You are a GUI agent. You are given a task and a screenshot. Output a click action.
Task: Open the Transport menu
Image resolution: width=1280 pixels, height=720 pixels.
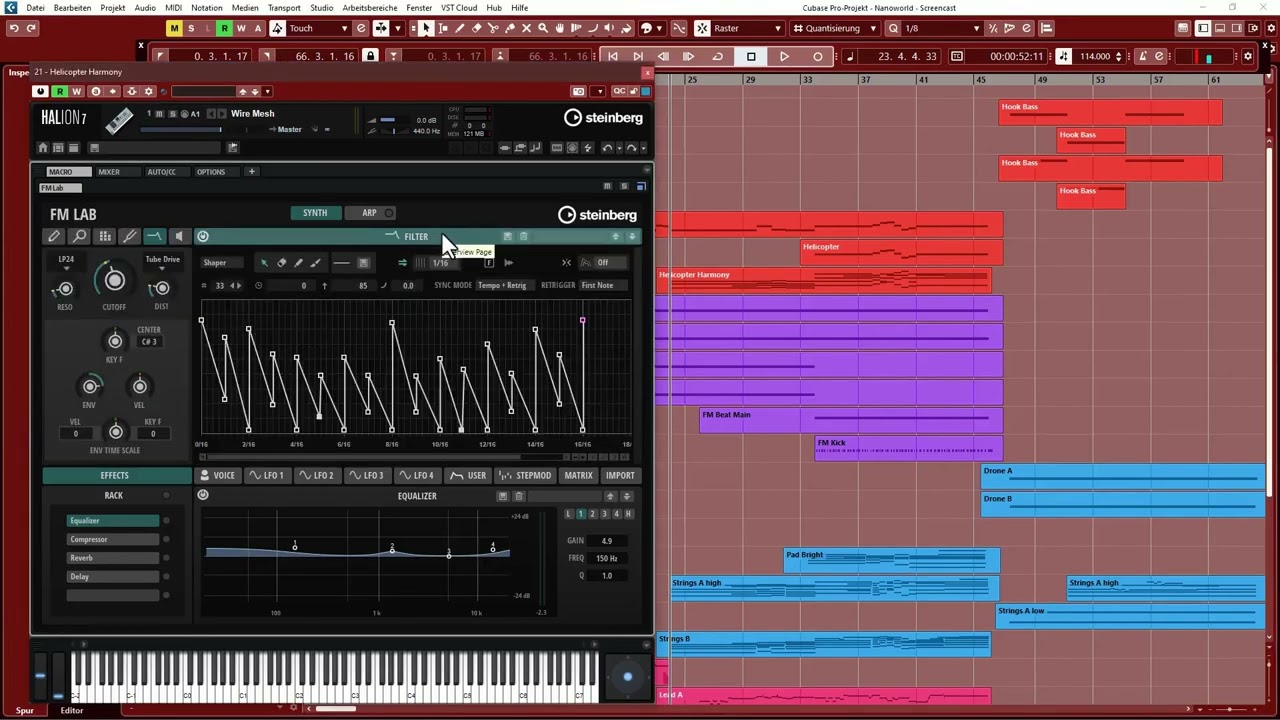(x=284, y=8)
